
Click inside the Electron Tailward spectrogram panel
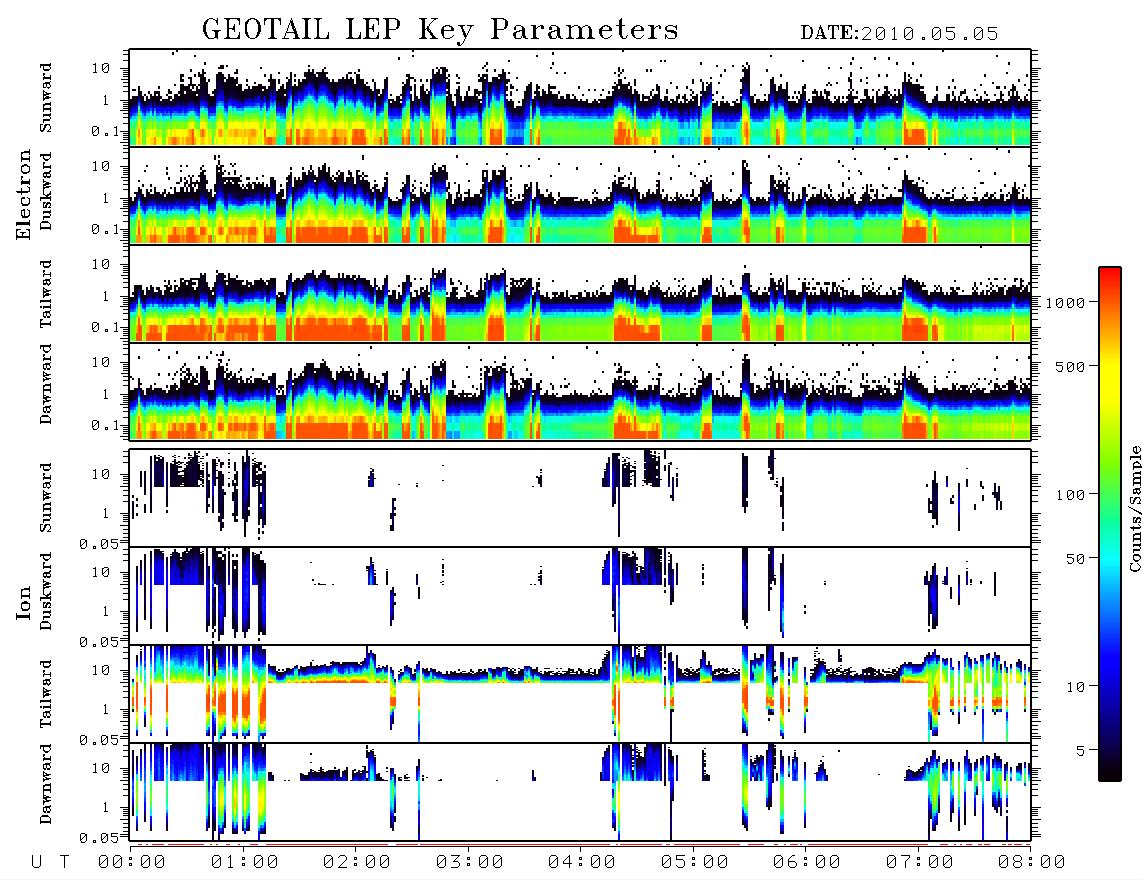pos(580,294)
